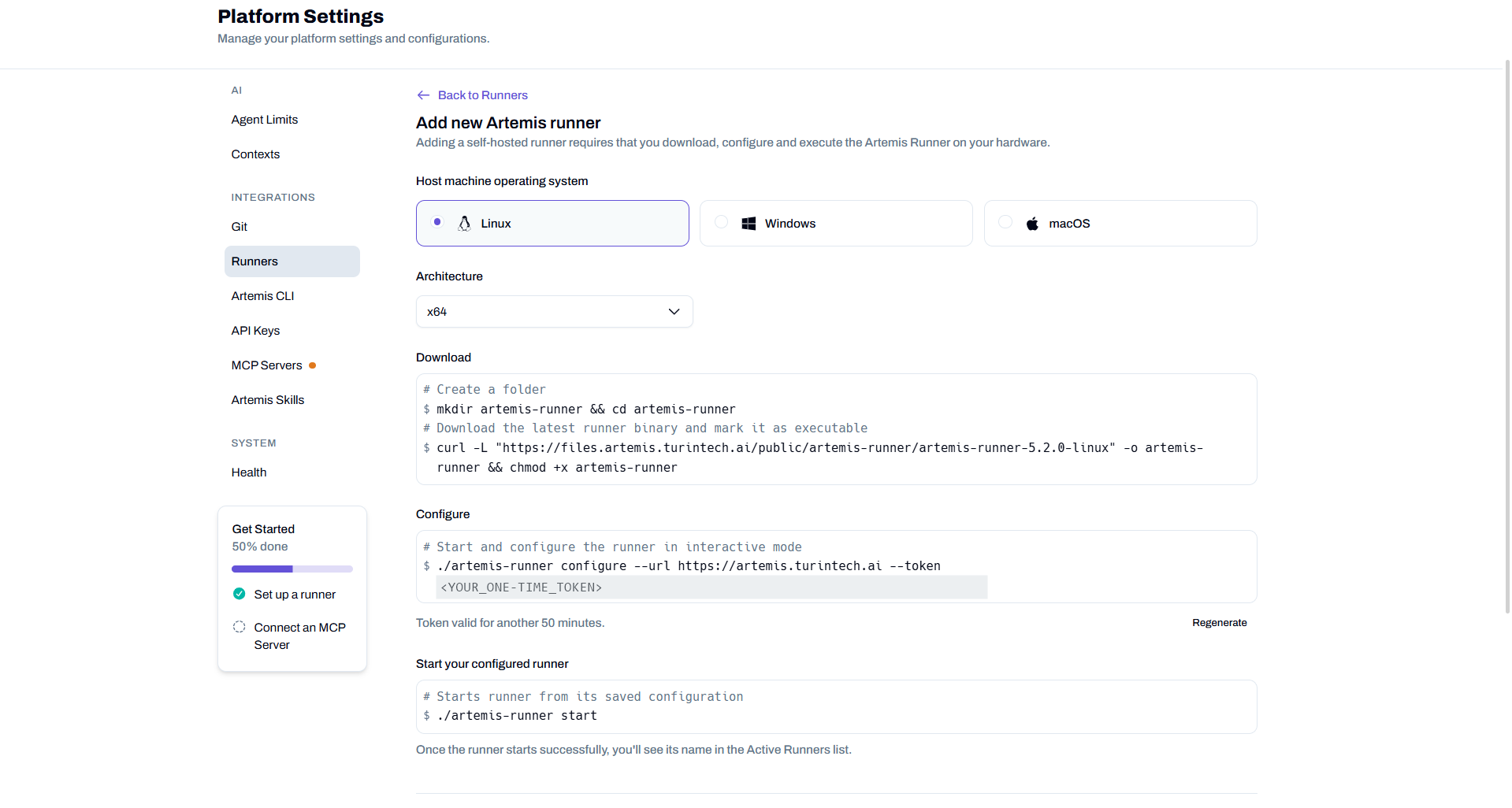Click the green checkmark for Set up a runner

pos(240,594)
